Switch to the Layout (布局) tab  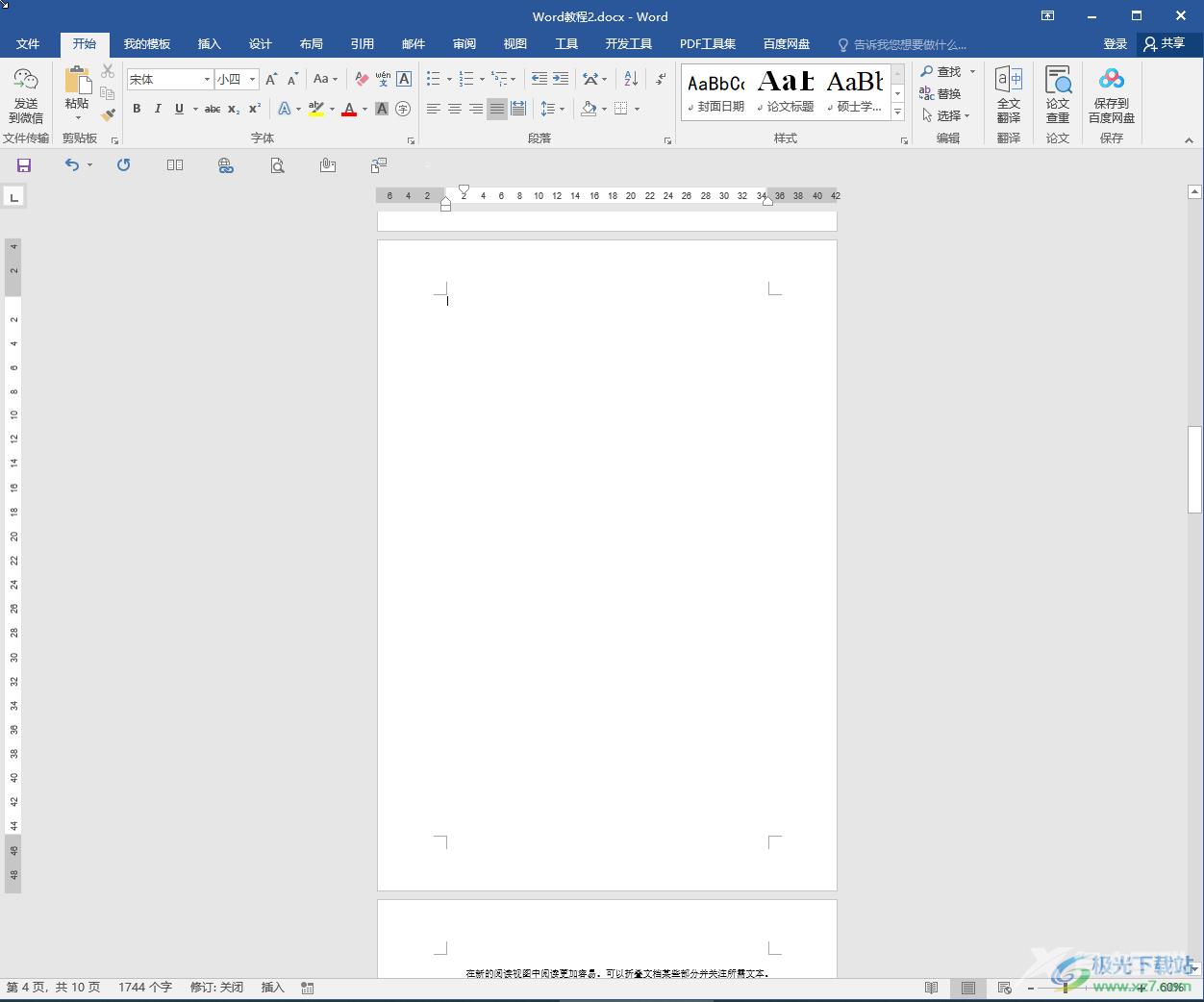(311, 44)
